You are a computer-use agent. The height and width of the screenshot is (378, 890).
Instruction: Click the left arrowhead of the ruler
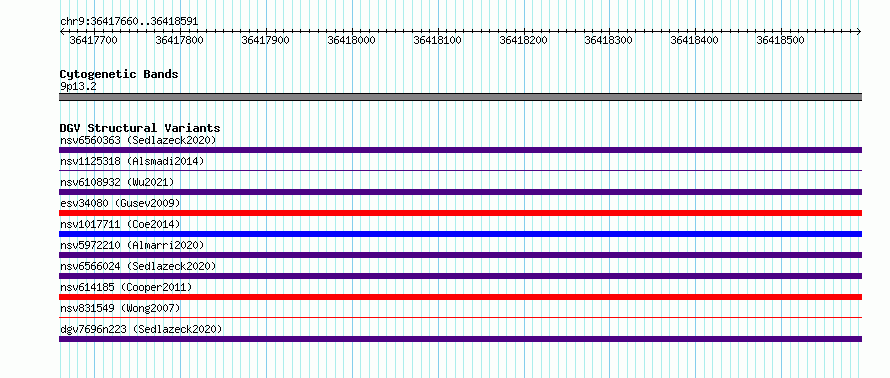coord(62,31)
